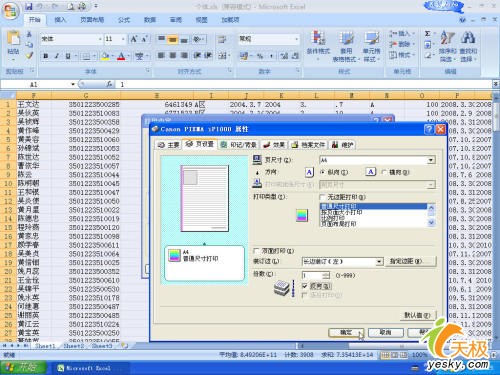Switch to the Main tab in printer dialog
This screenshot has width=500, height=375.
click(x=168, y=145)
